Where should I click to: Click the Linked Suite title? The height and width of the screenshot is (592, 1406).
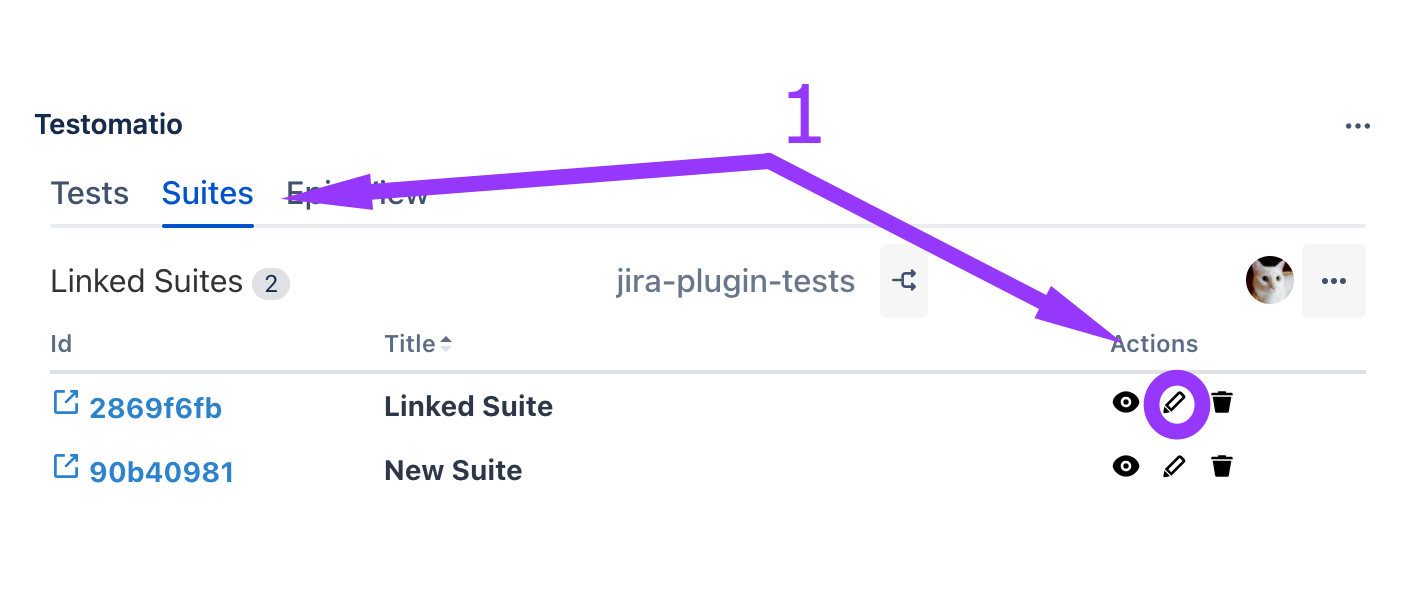(468, 406)
